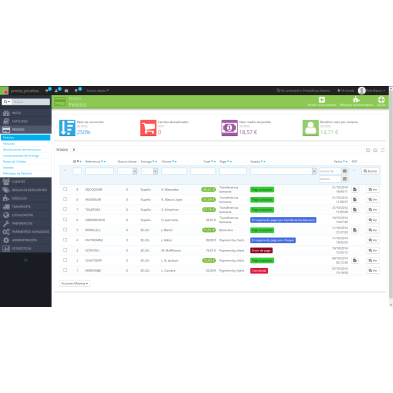The image size is (393, 393).
Task: Open recommended modules puzzle icon
Action: pos(356,100)
